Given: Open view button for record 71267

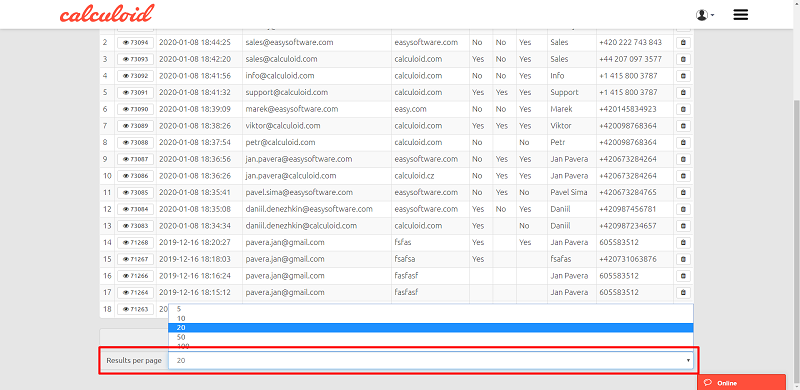Looking at the screenshot, I should coord(135,260).
